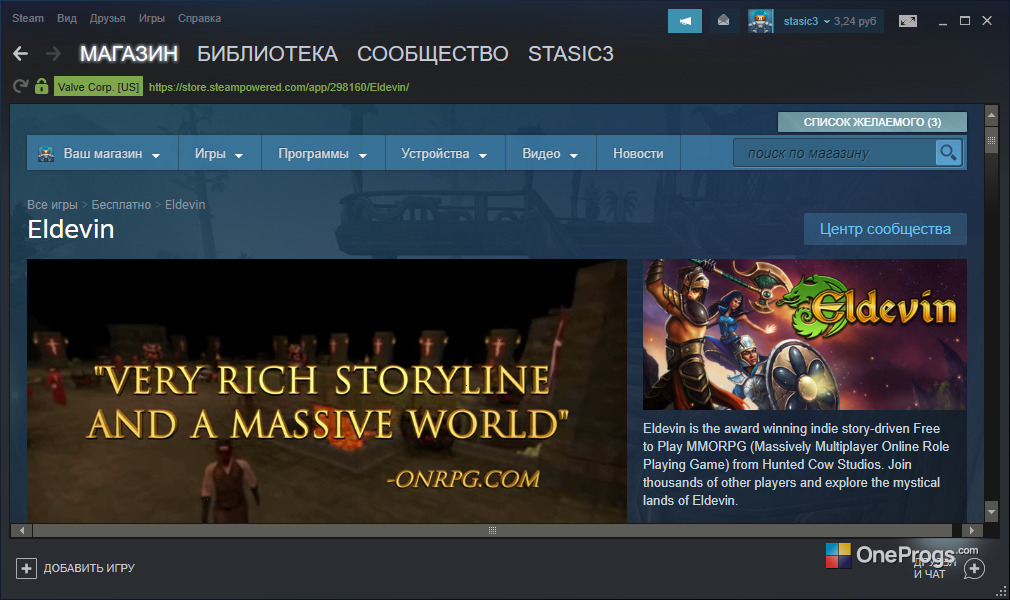Click the vertical scrollbar down arrow
Viewport: 1010px width, 600px height.
point(991,512)
